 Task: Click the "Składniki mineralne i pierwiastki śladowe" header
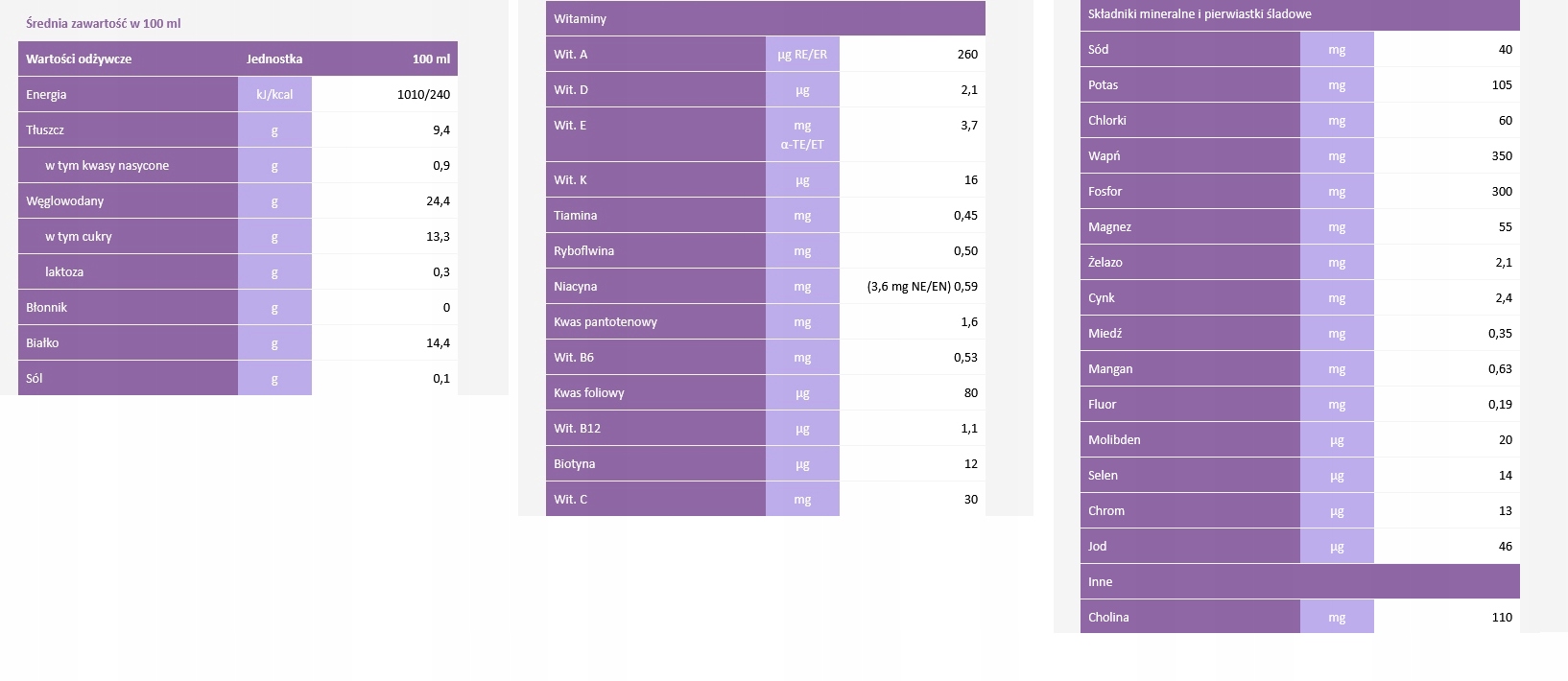pos(1200,13)
